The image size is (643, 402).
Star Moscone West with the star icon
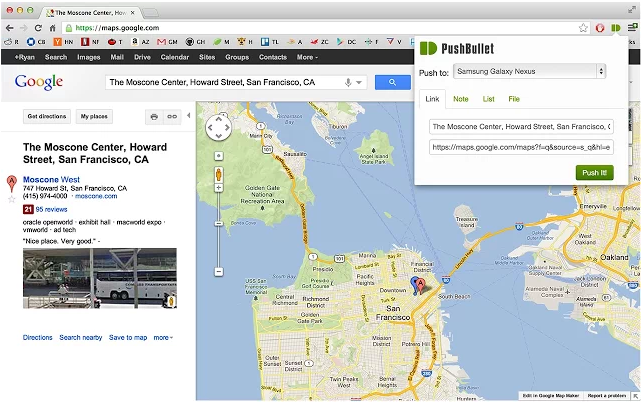(x=11, y=199)
